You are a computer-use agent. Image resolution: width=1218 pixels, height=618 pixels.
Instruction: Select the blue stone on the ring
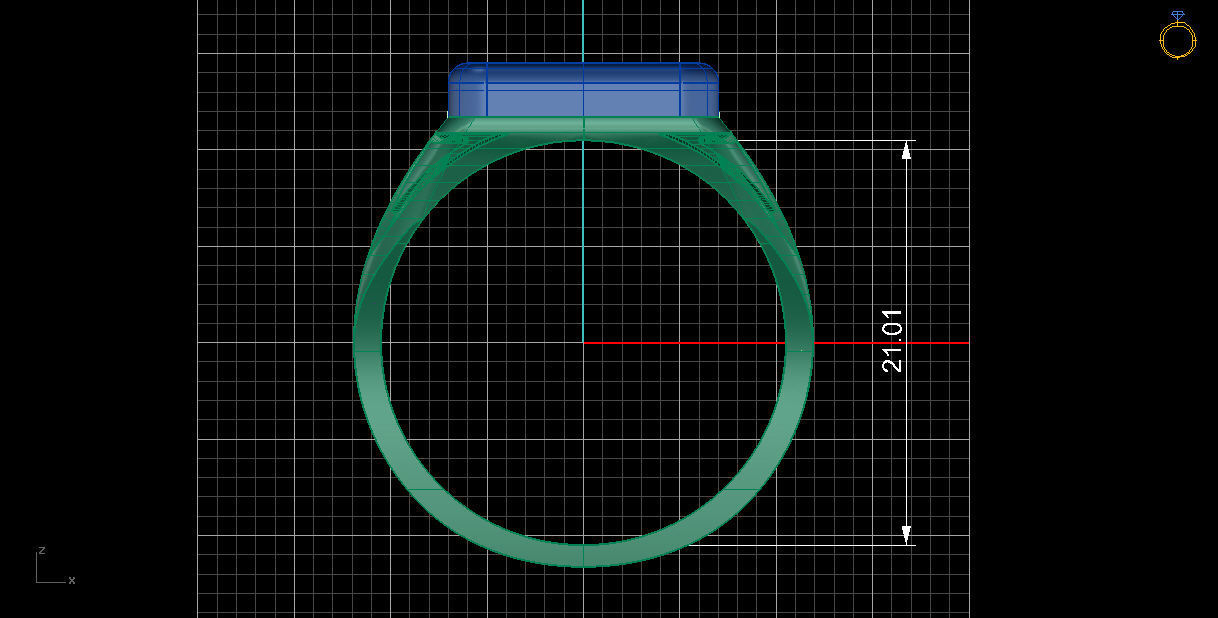pos(583,90)
